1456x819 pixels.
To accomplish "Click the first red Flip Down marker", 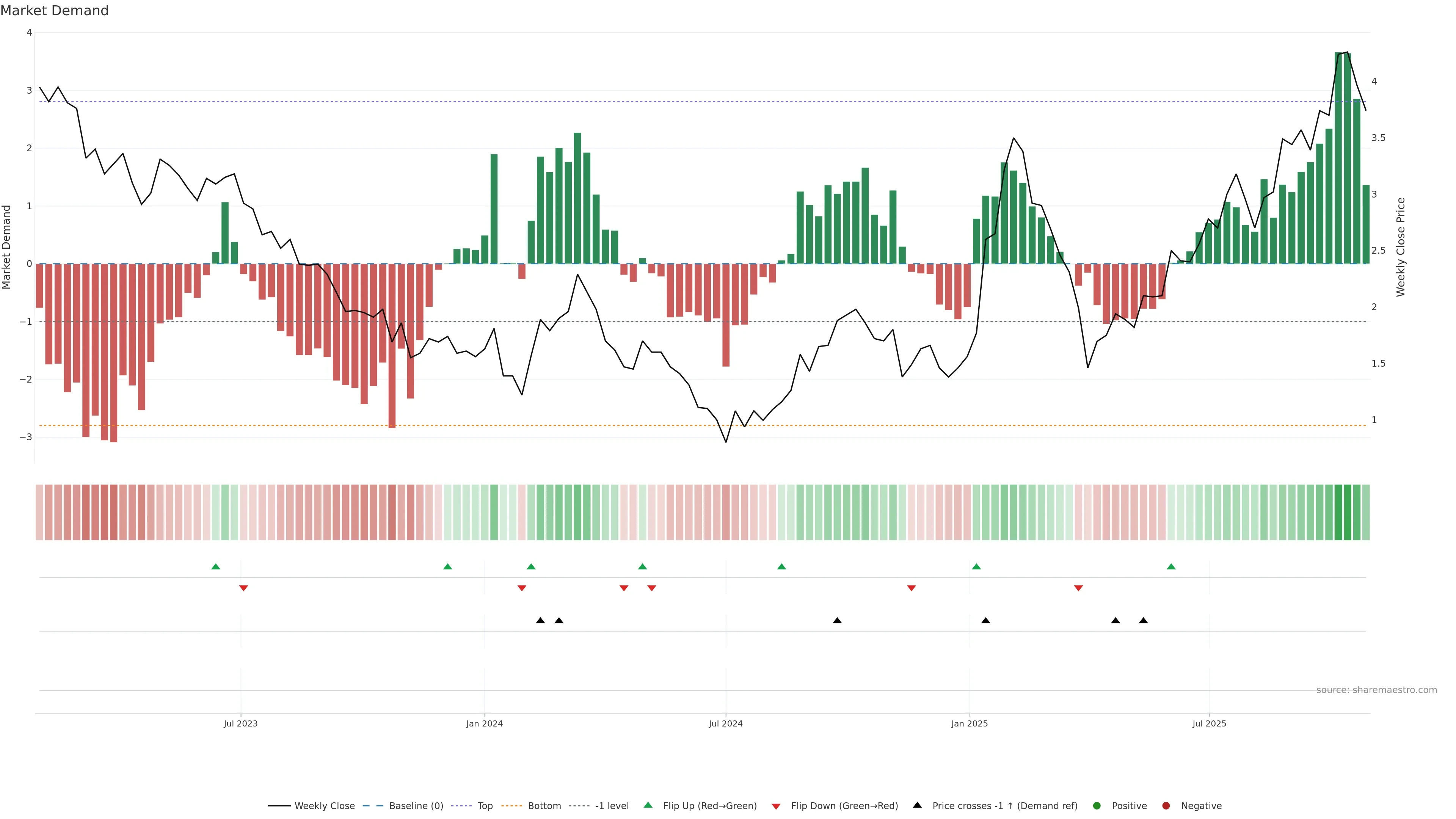I will coord(243,588).
